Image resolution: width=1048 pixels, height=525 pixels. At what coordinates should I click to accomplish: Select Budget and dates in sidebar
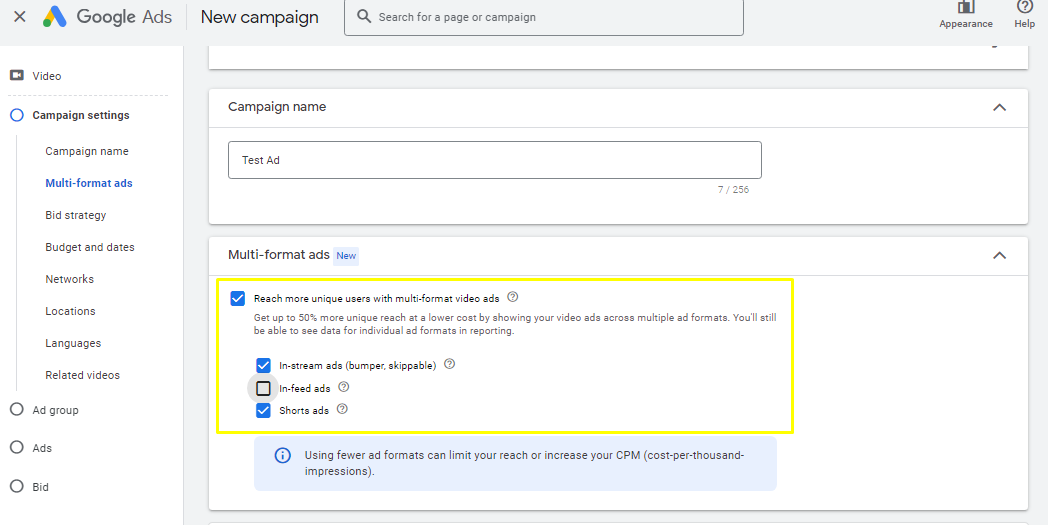click(89, 247)
